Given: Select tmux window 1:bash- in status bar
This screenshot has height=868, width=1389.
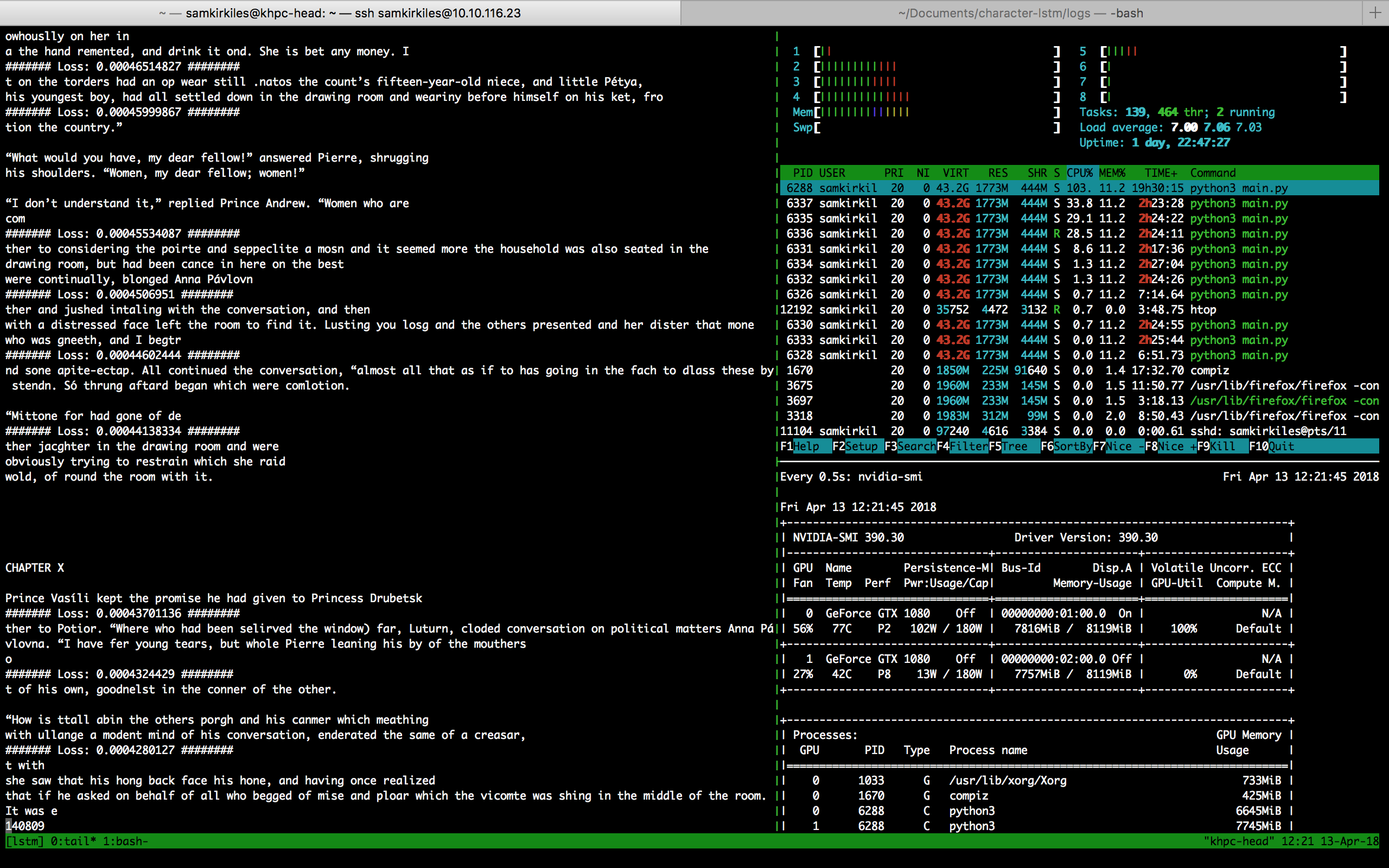Looking at the screenshot, I should (x=126, y=841).
